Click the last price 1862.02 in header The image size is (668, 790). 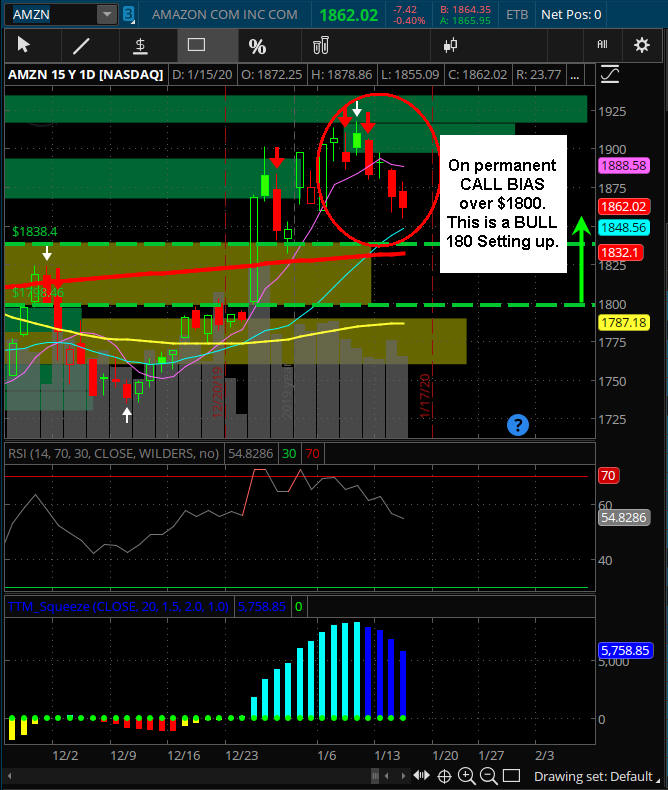(x=349, y=15)
